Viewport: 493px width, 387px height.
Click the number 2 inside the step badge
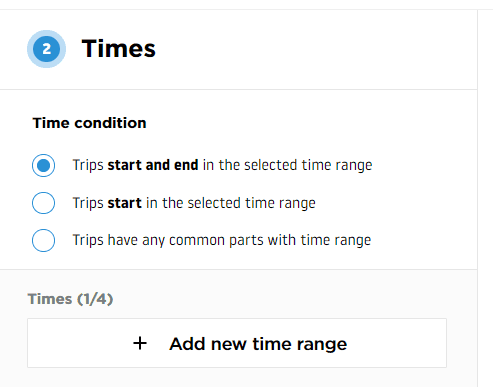coord(47,49)
